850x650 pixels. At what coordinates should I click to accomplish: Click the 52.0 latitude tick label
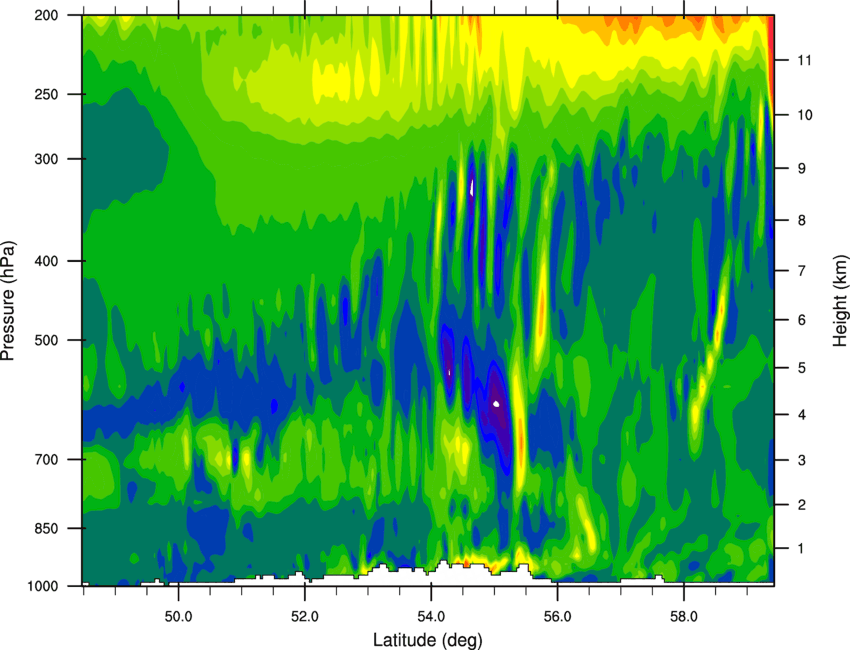click(305, 617)
